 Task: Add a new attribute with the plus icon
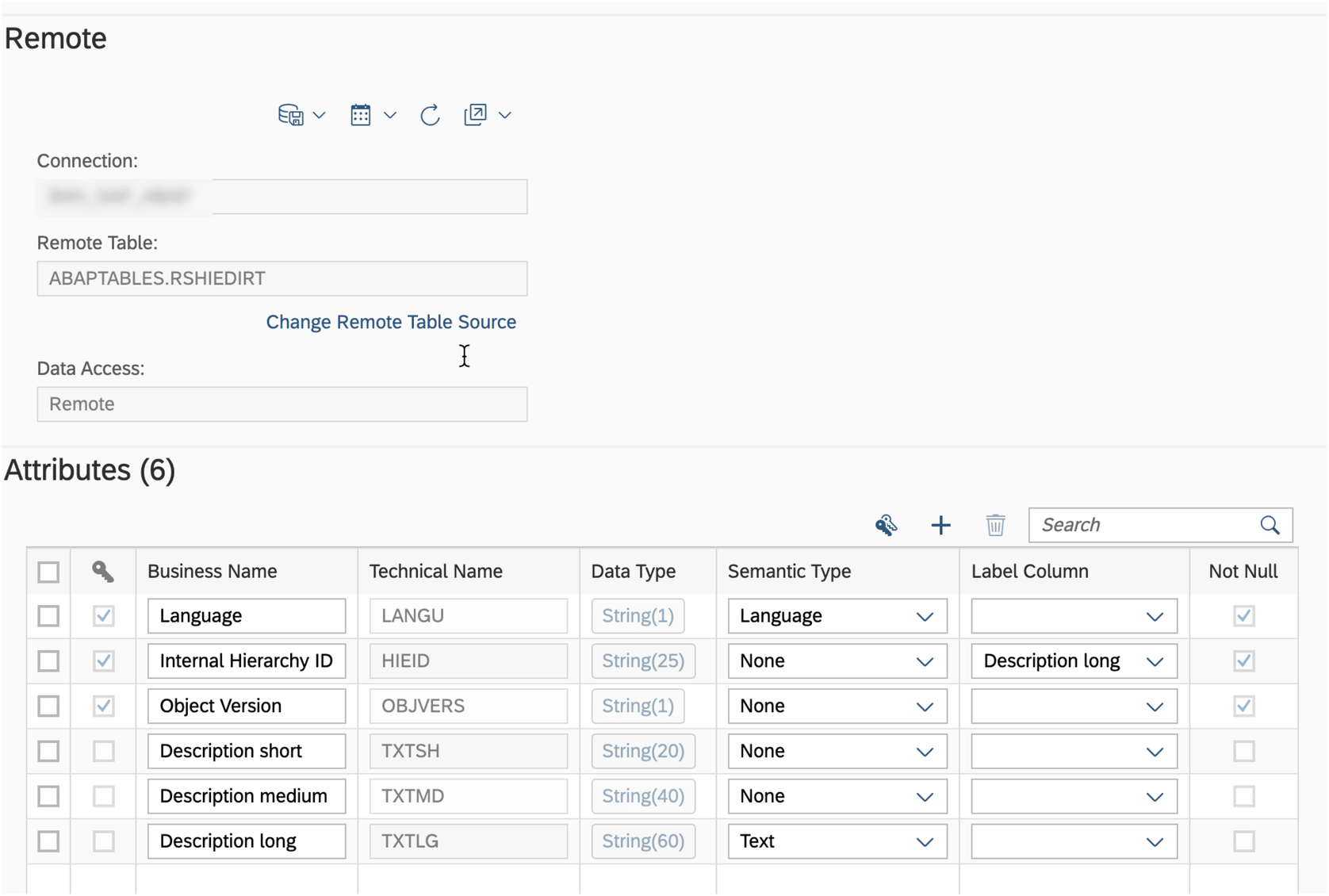point(940,525)
